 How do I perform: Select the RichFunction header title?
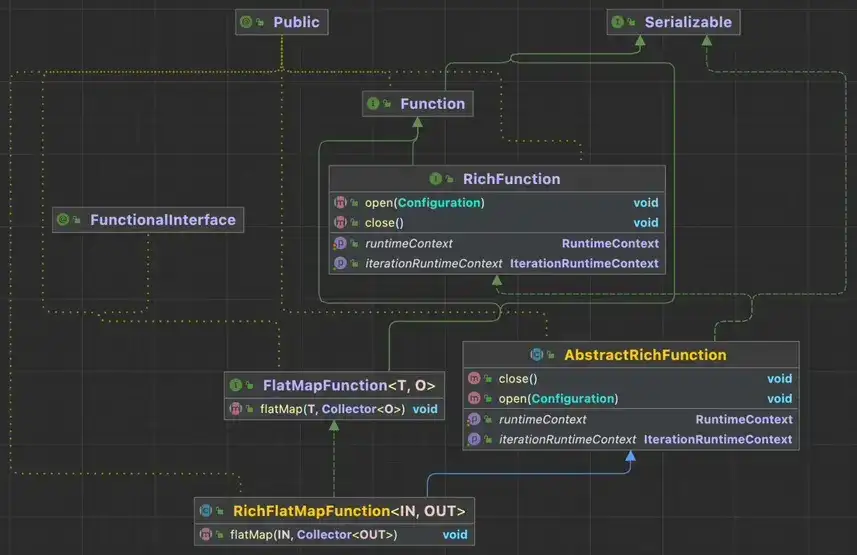click(512, 179)
